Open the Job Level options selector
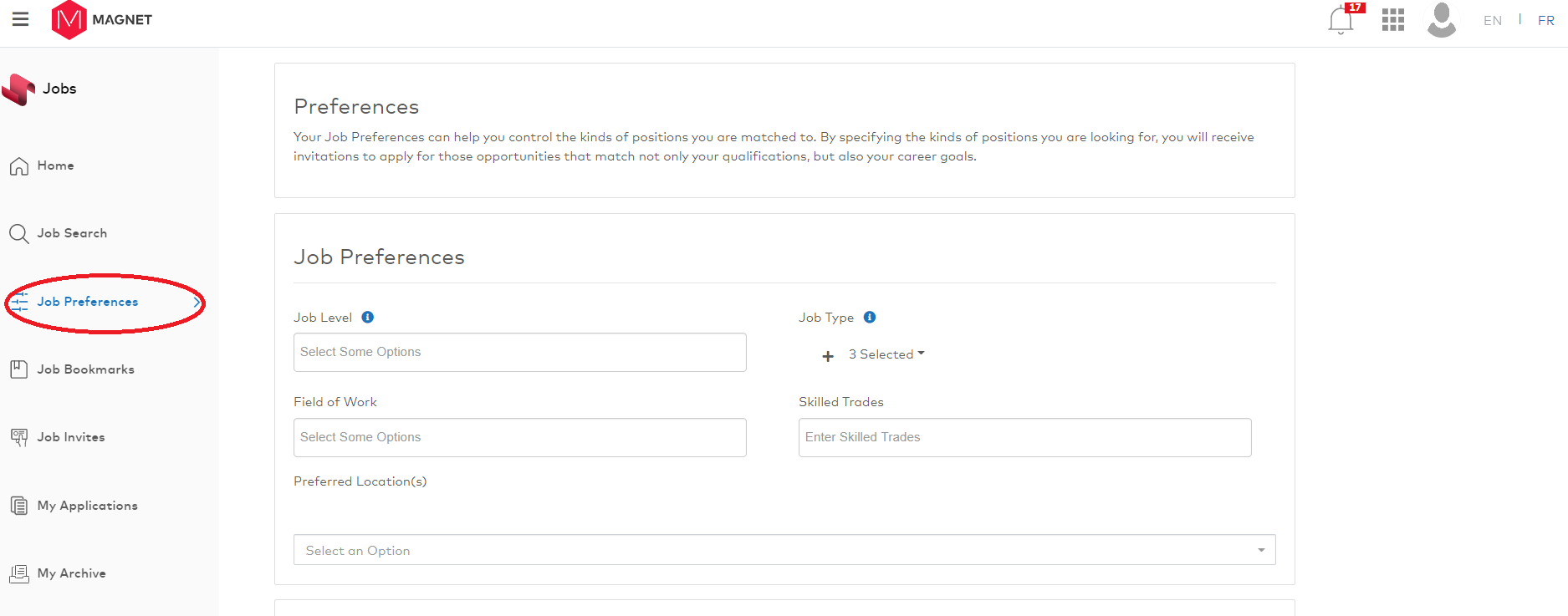 pos(519,353)
